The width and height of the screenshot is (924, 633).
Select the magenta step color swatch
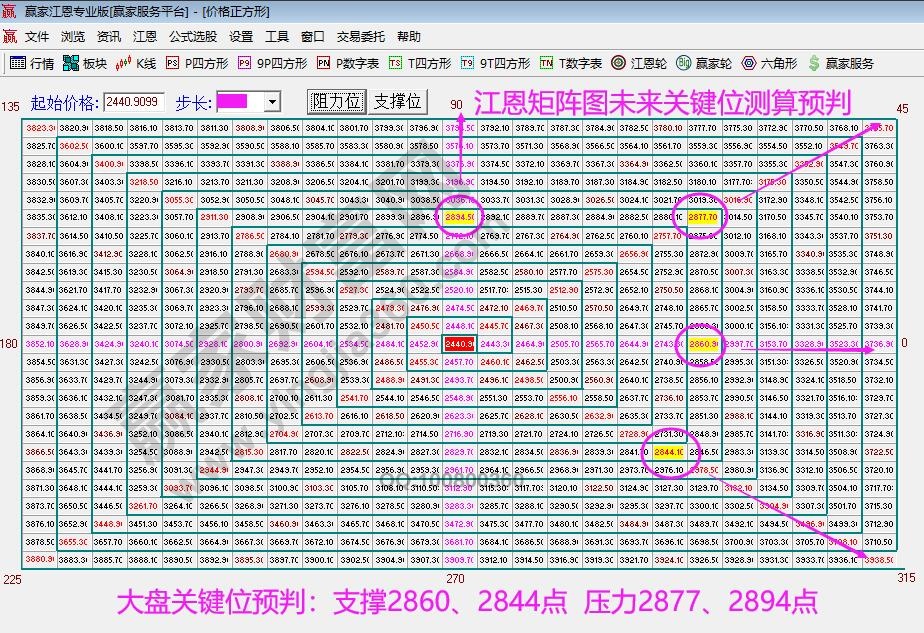(230, 101)
